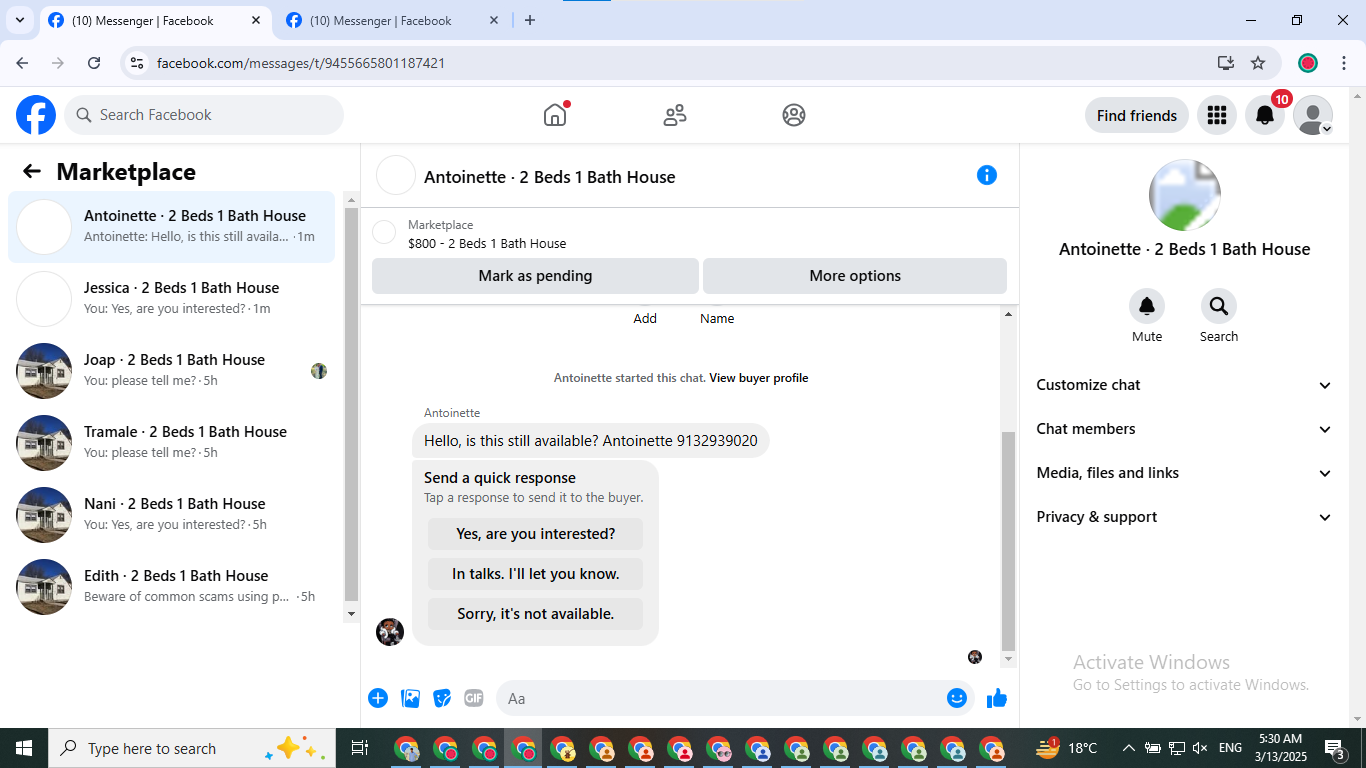Open Windows Task View

pyautogui.click(x=360, y=748)
